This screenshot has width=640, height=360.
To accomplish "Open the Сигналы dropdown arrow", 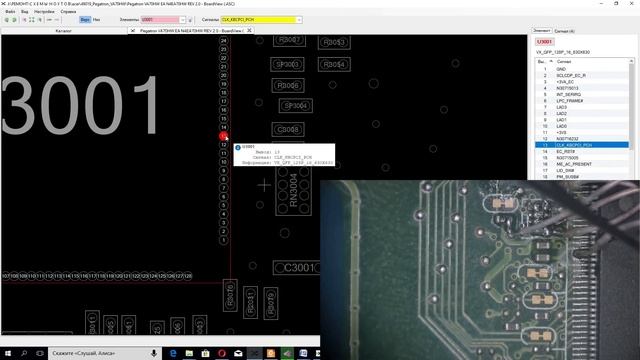I will 299,20.
